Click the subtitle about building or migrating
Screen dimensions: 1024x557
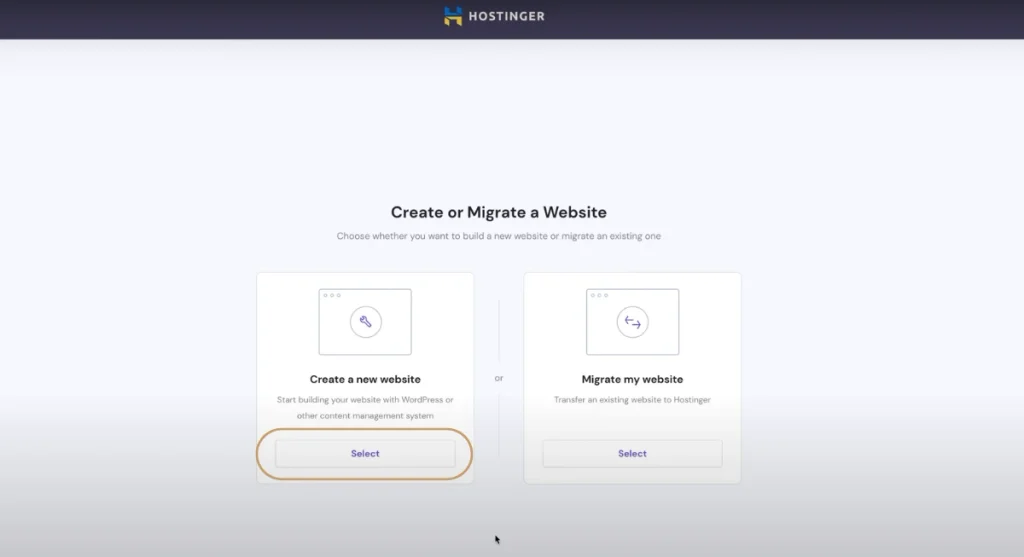(x=499, y=236)
